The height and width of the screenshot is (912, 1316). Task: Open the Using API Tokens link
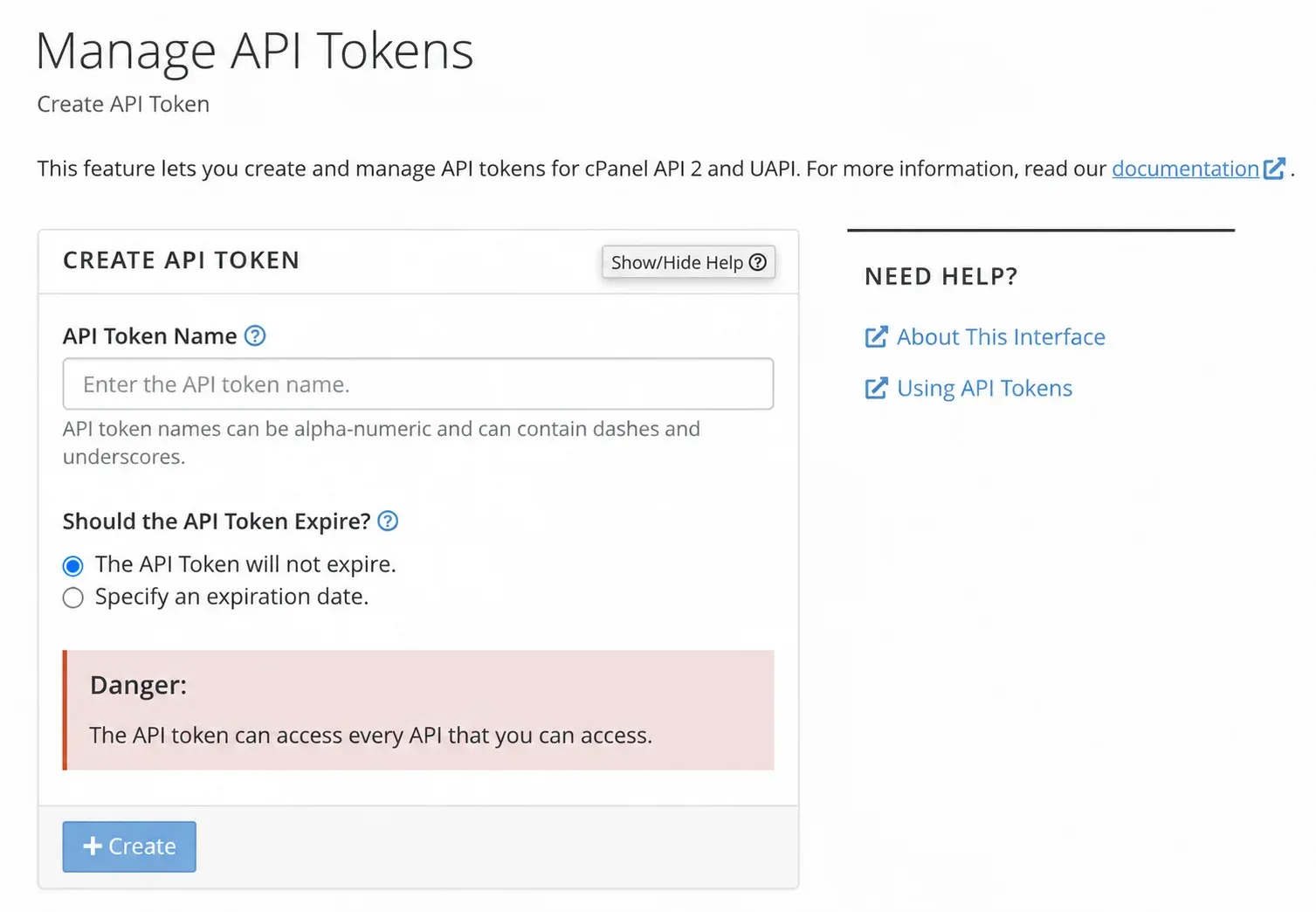pos(984,388)
